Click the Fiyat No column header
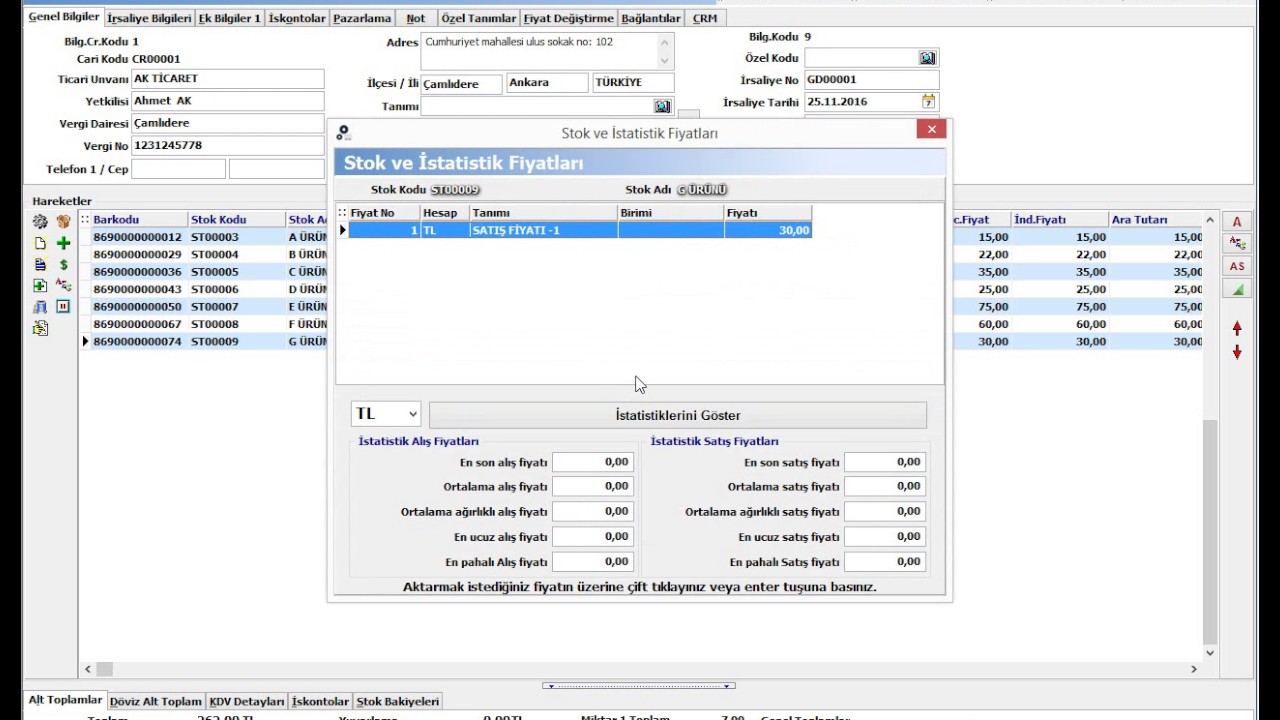Viewport: 1280px width, 720px height. [x=383, y=213]
